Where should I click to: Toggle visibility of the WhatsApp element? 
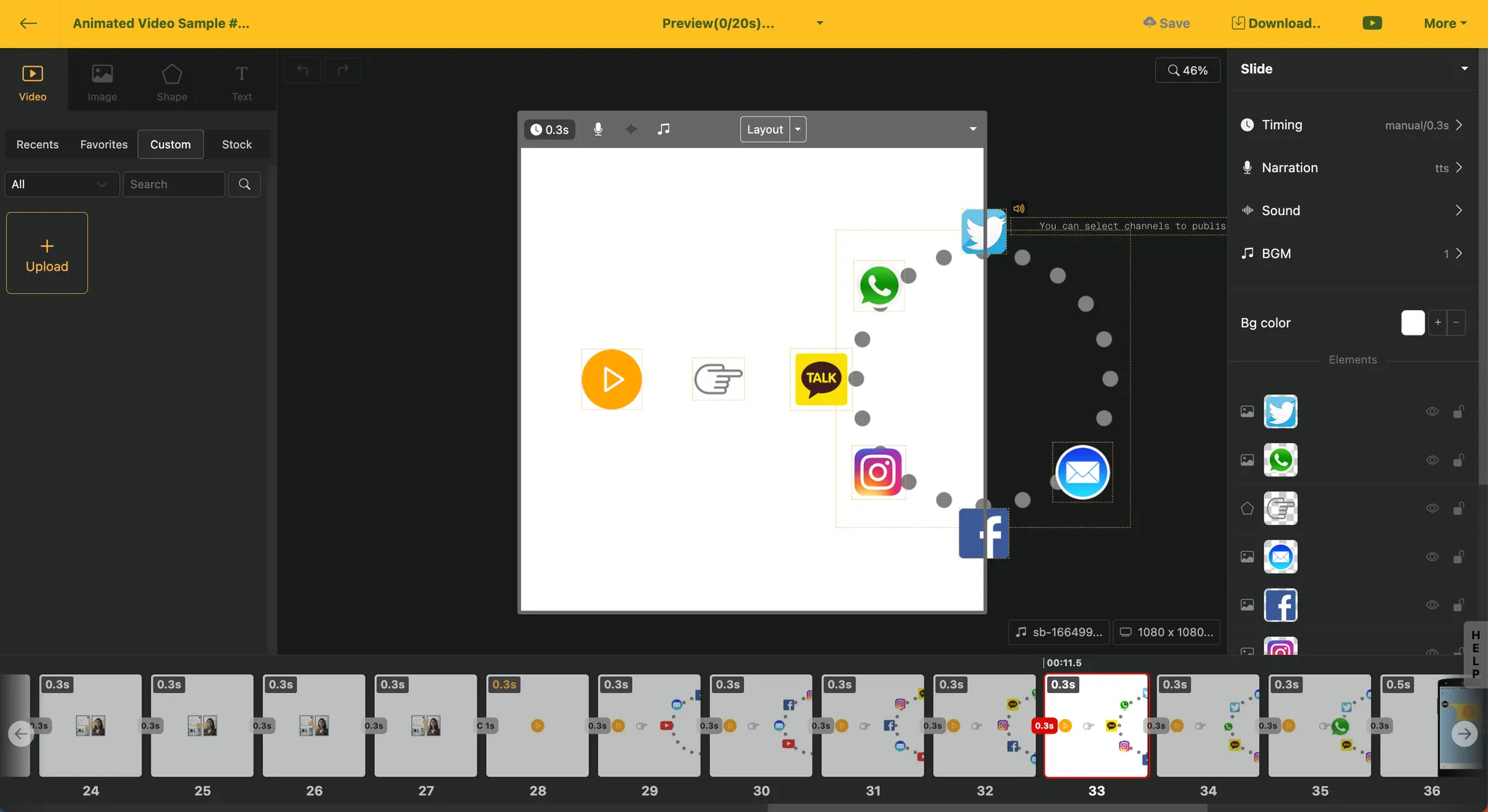[1432, 460]
